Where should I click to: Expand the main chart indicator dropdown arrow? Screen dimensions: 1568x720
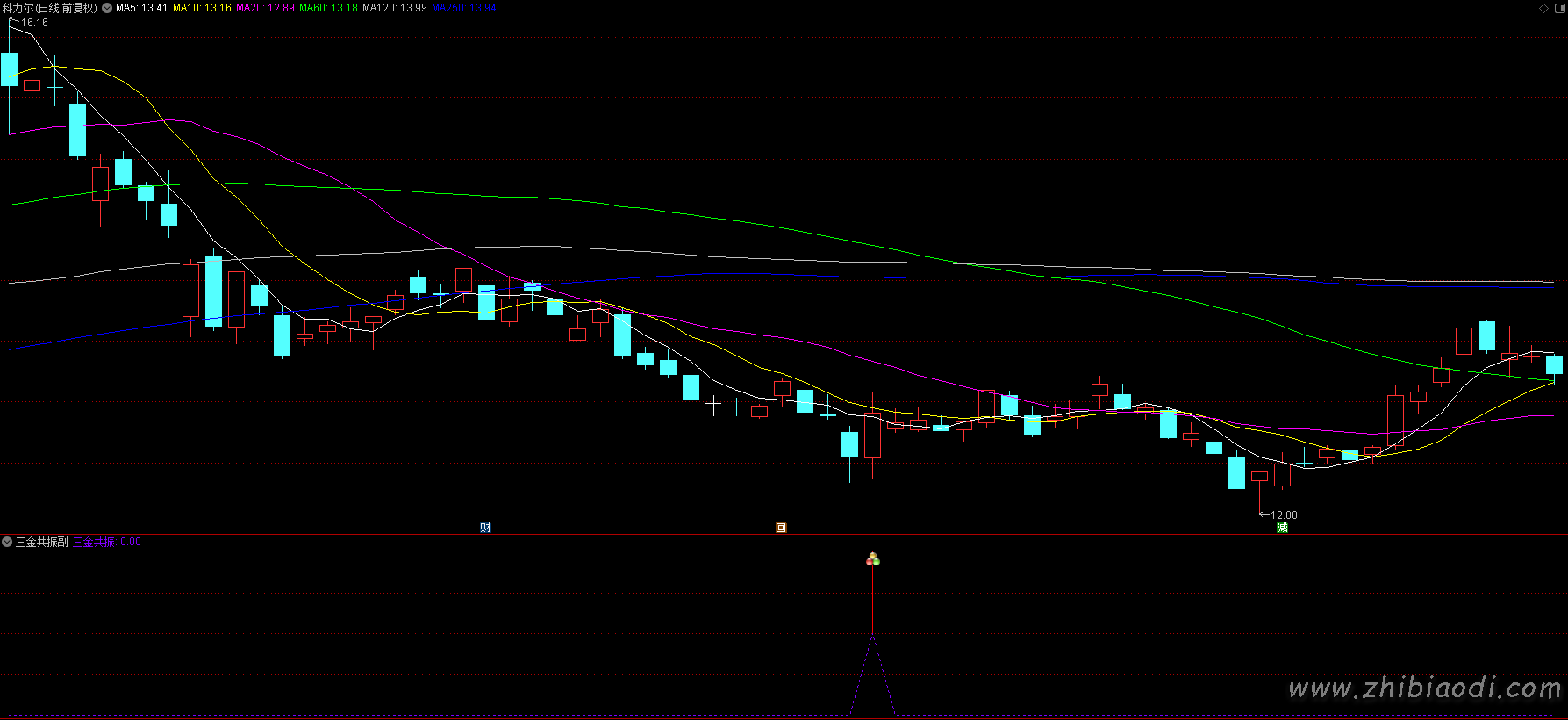pyautogui.click(x=107, y=8)
